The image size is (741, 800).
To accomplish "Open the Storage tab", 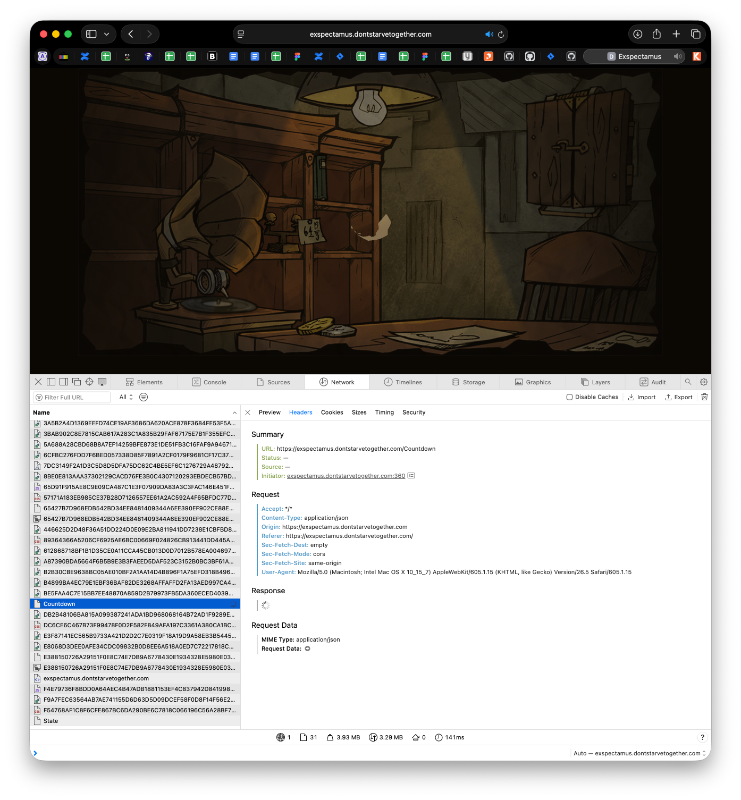I will pos(468,382).
